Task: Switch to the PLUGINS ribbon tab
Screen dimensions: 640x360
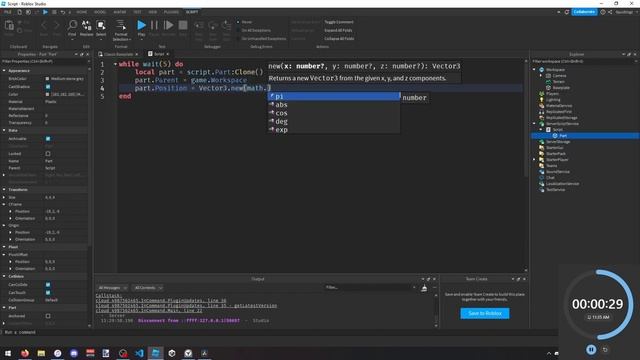Action: 171,12
